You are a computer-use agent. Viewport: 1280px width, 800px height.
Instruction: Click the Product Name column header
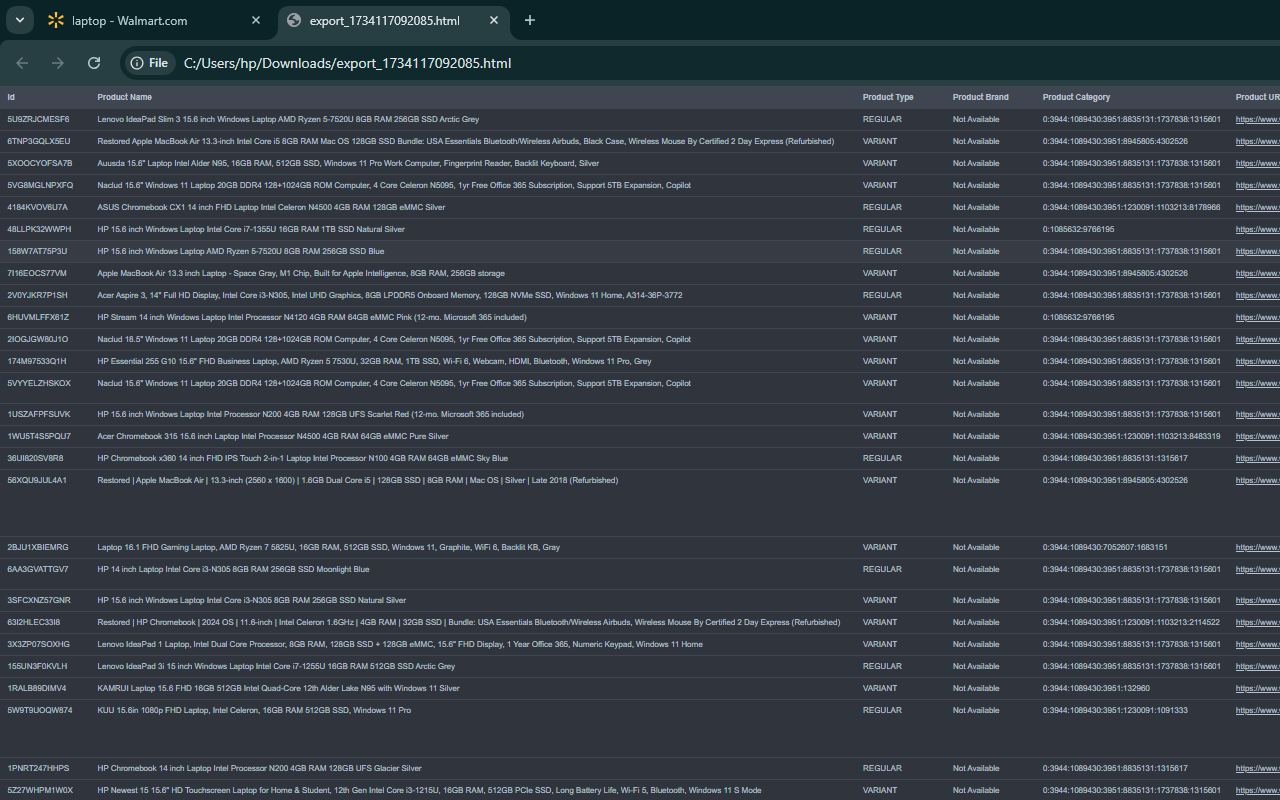[x=125, y=97]
